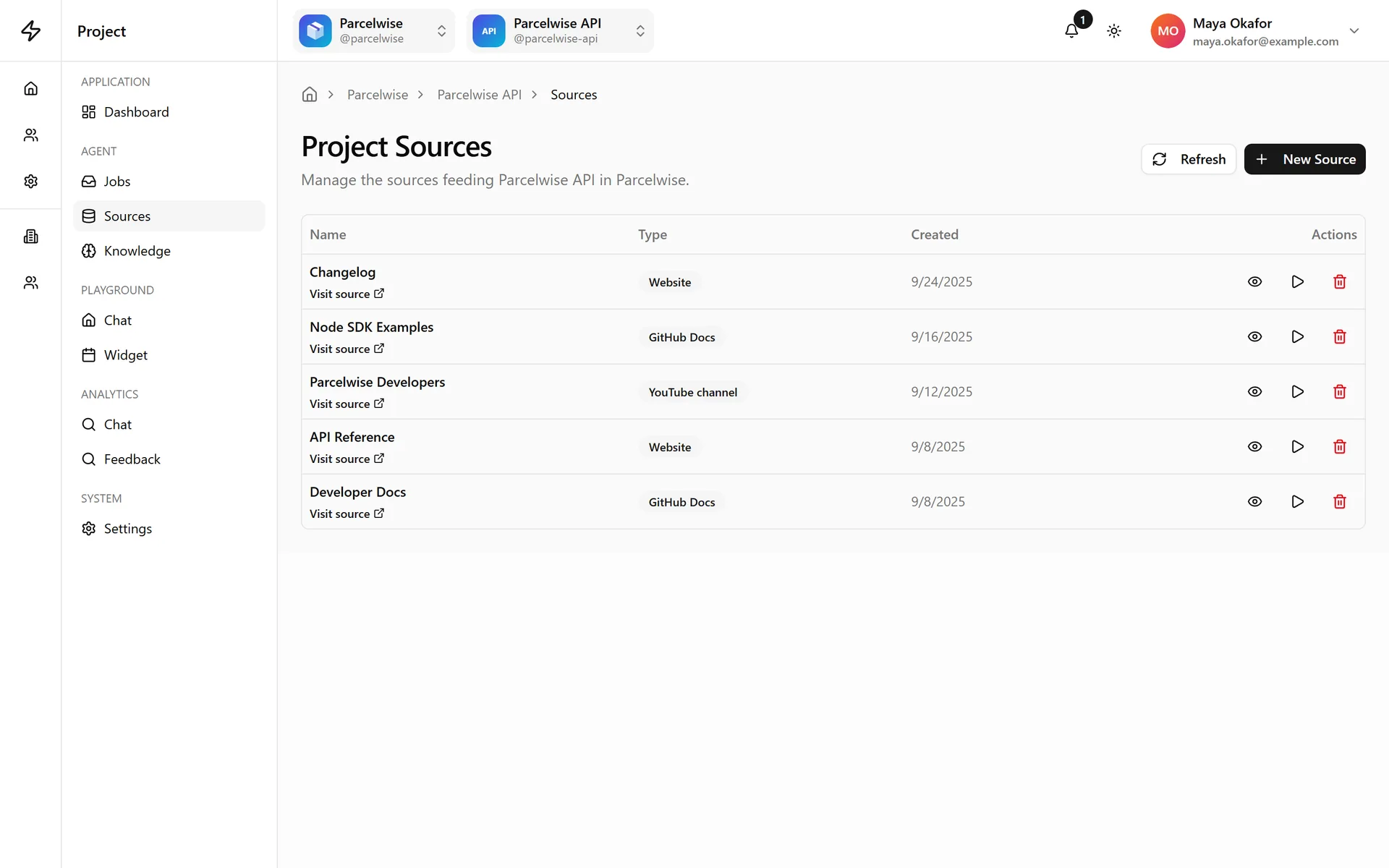Delete the Node SDK Examples source
Screen dimensions: 1389x868
[x=1339, y=336]
